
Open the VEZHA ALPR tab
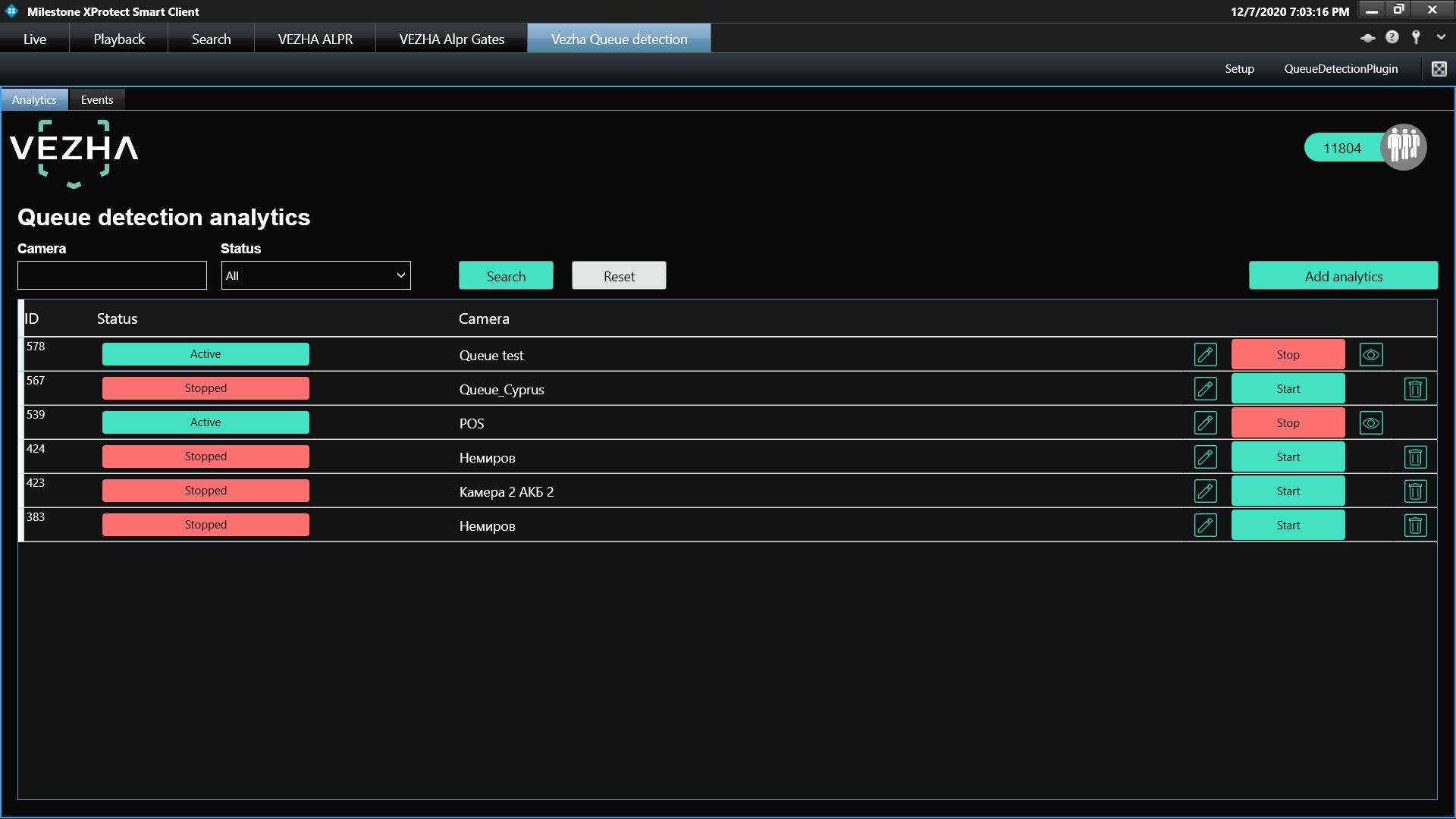click(x=315, y=39)
